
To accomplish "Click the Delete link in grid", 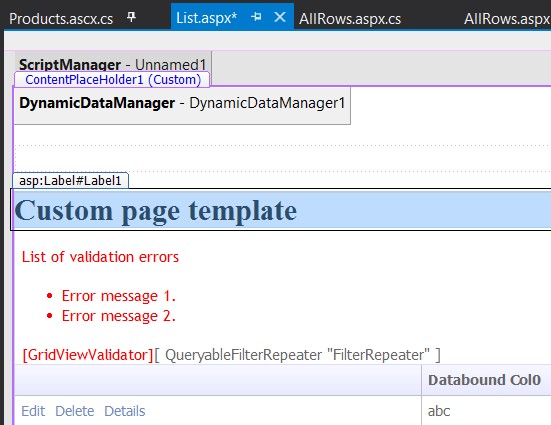I will [74, 411].
